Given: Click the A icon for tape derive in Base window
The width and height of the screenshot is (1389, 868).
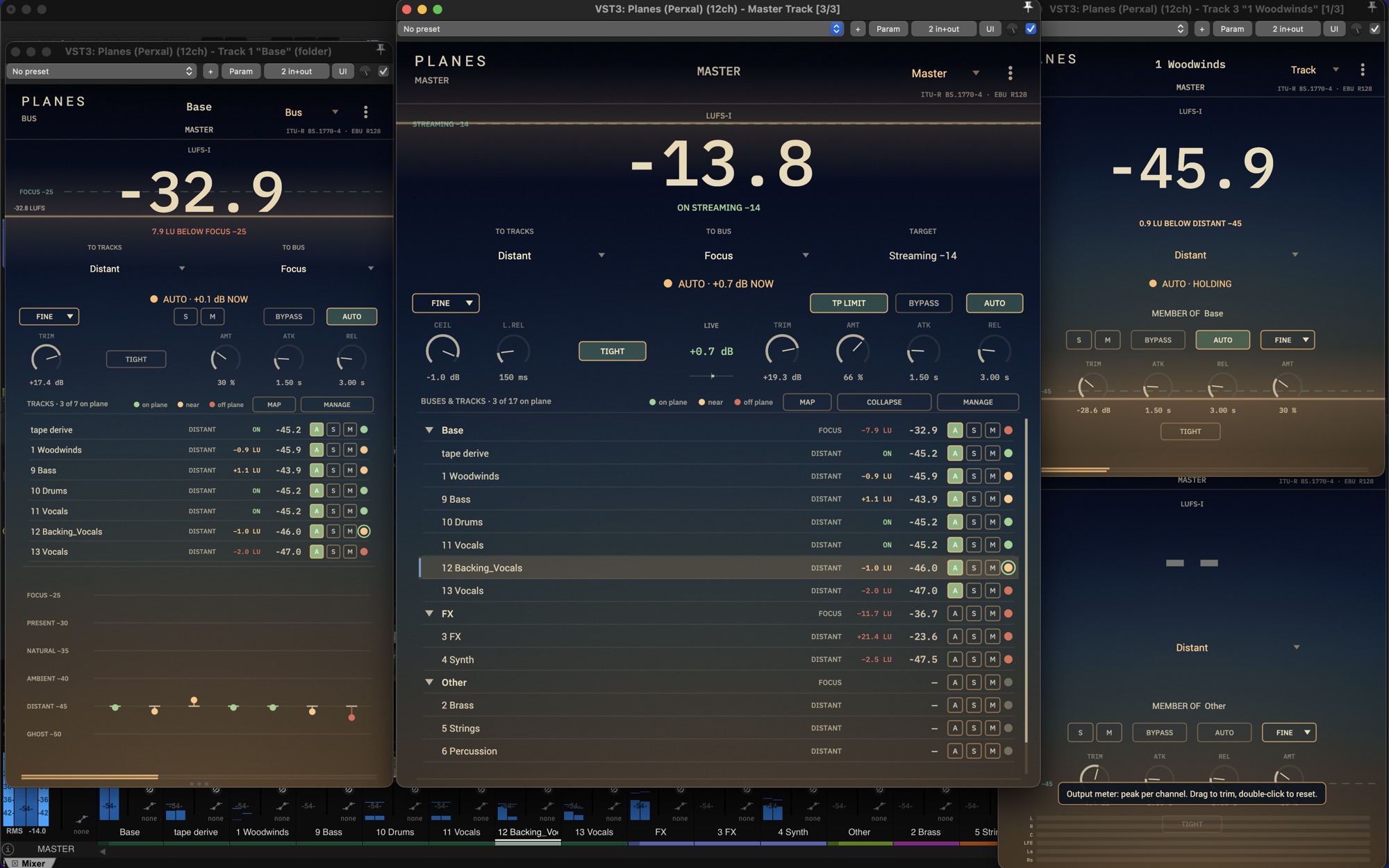Looking at the screenshot, I should pos(317,430).
